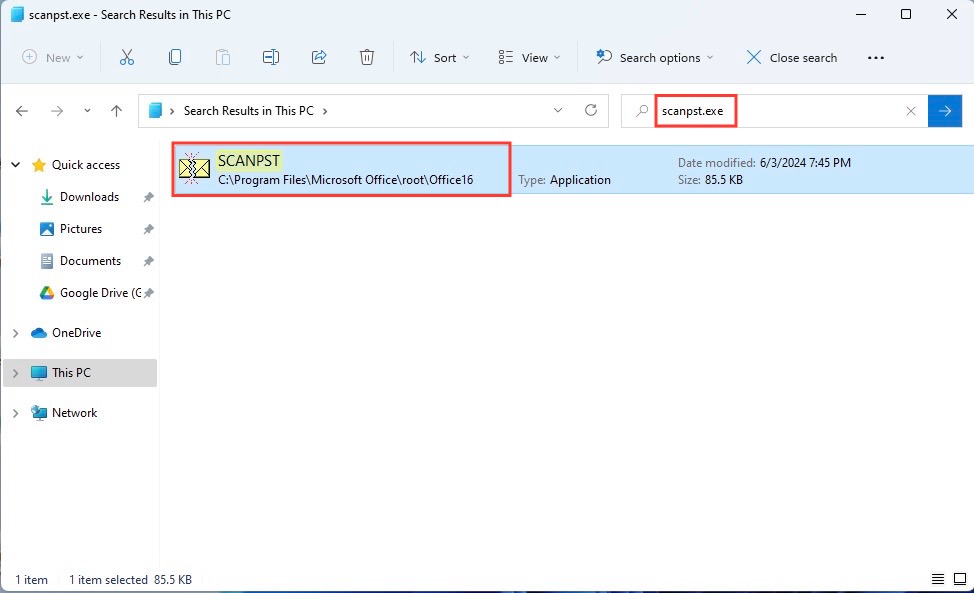Open the Pictures folder
Image resolution: width=974 pixels, height=593 pixels.
(81, 229)
